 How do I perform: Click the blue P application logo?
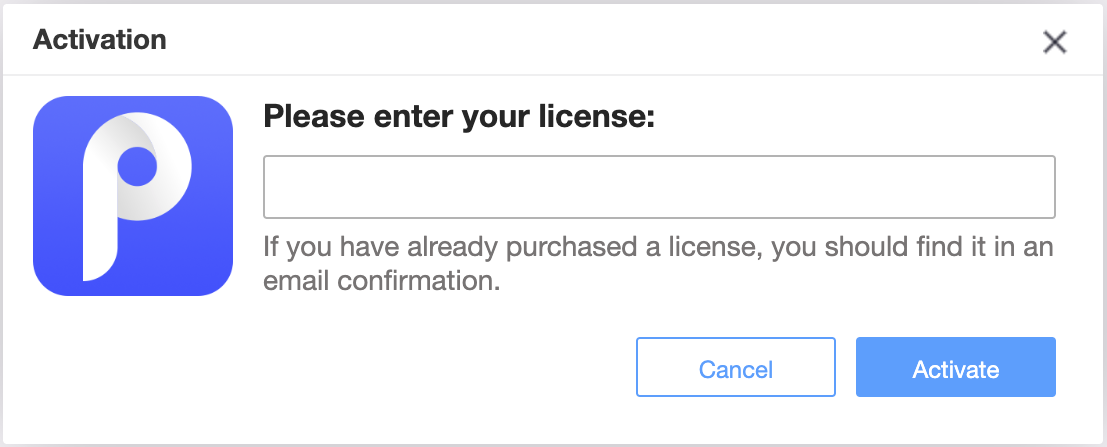pyautogui.click(x=133, y=196)
